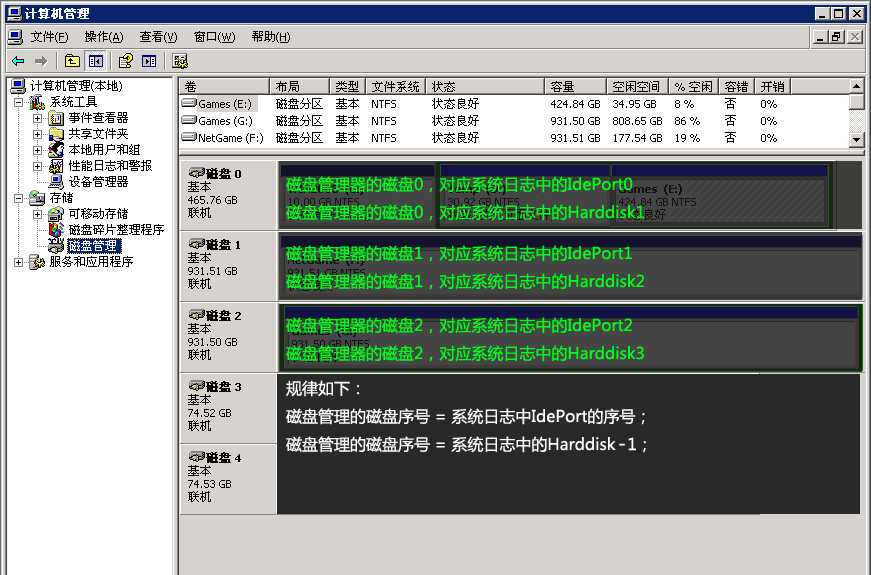This screenshot has height=575, width=871.
Task: Click the disk settings toolbar icon
Action: tap(180, 61)
